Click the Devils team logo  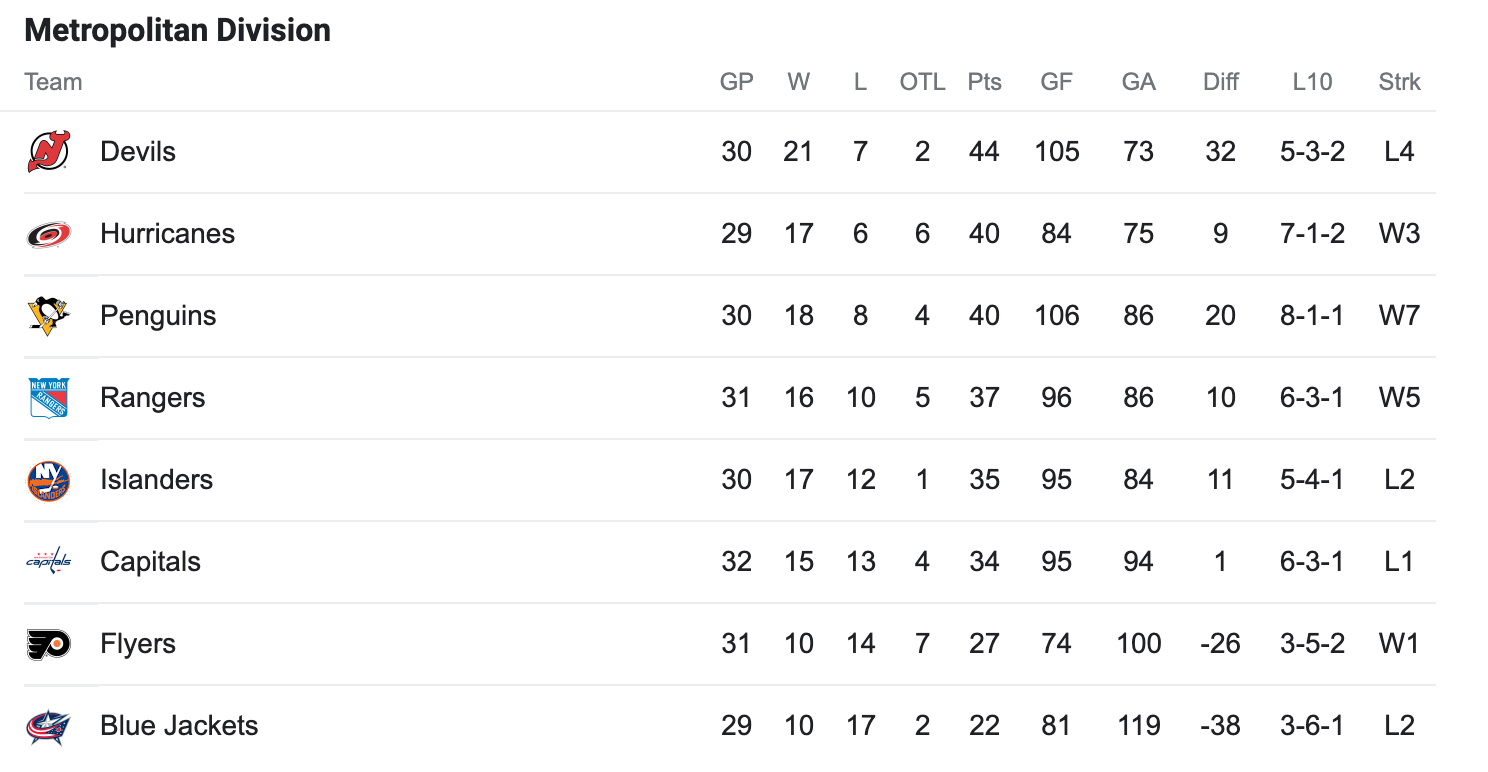(48, 152)
